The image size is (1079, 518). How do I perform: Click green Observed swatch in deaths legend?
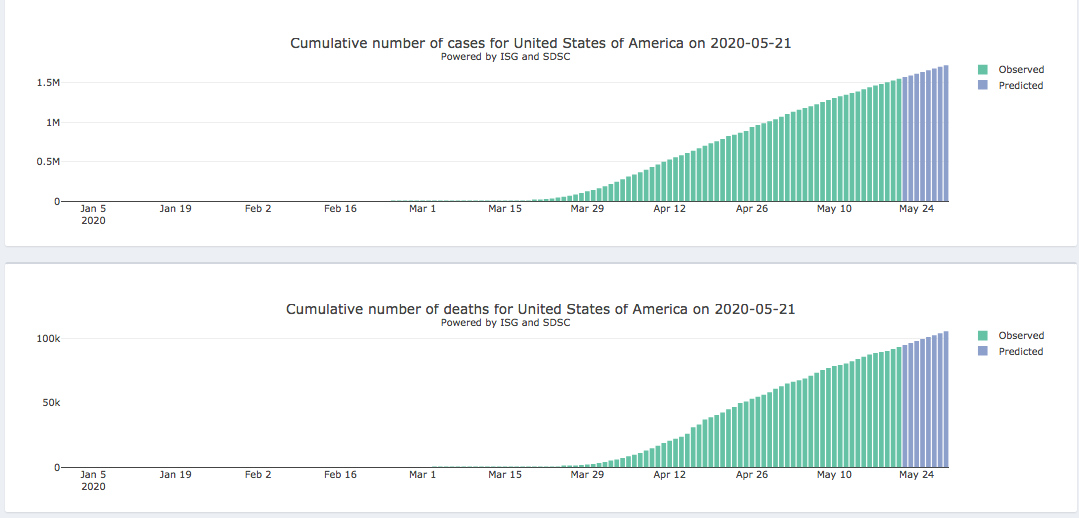[983, 336]
